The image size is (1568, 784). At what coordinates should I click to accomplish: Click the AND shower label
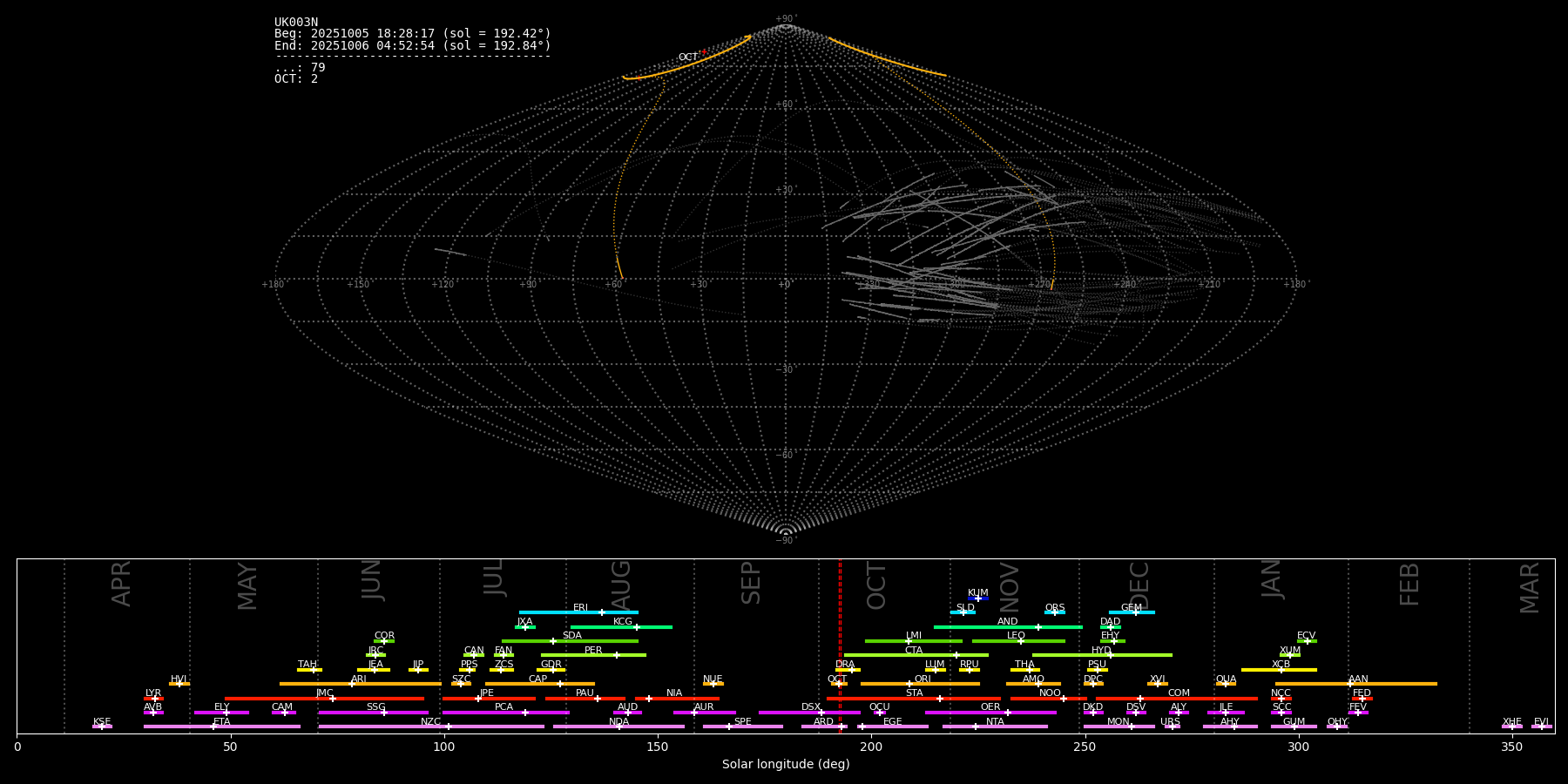(1008, 622)
